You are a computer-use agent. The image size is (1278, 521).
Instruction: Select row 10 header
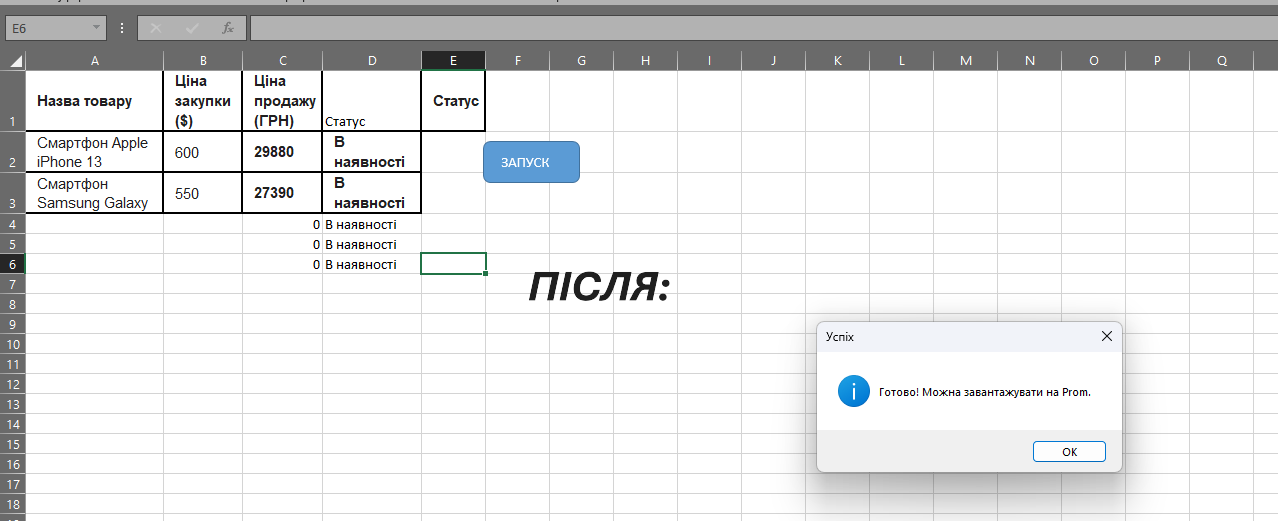[x=13, y=344]
